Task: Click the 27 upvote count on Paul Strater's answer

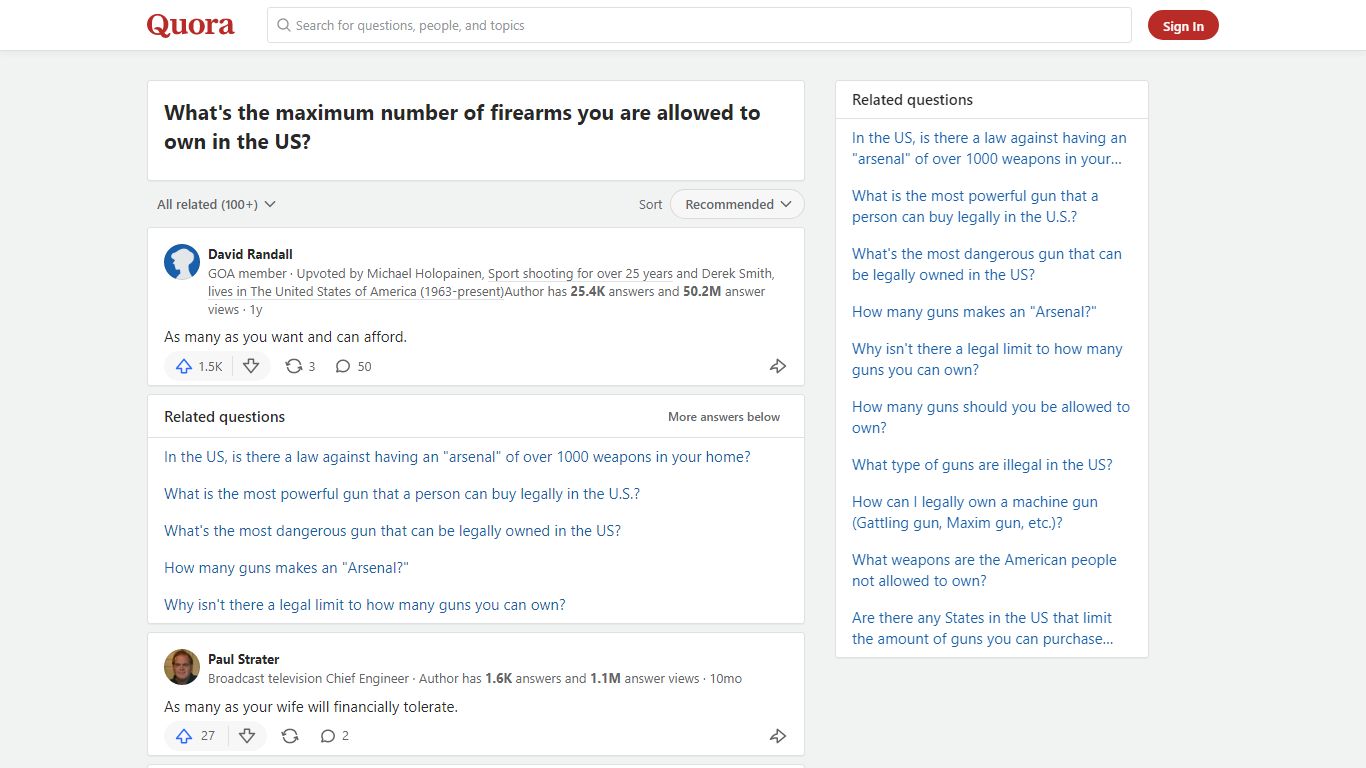Action: click(207, 736)
